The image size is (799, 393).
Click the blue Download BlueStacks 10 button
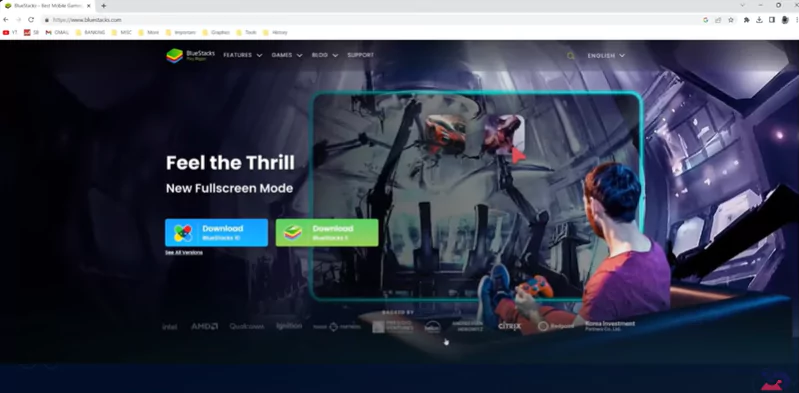[216, 233]
